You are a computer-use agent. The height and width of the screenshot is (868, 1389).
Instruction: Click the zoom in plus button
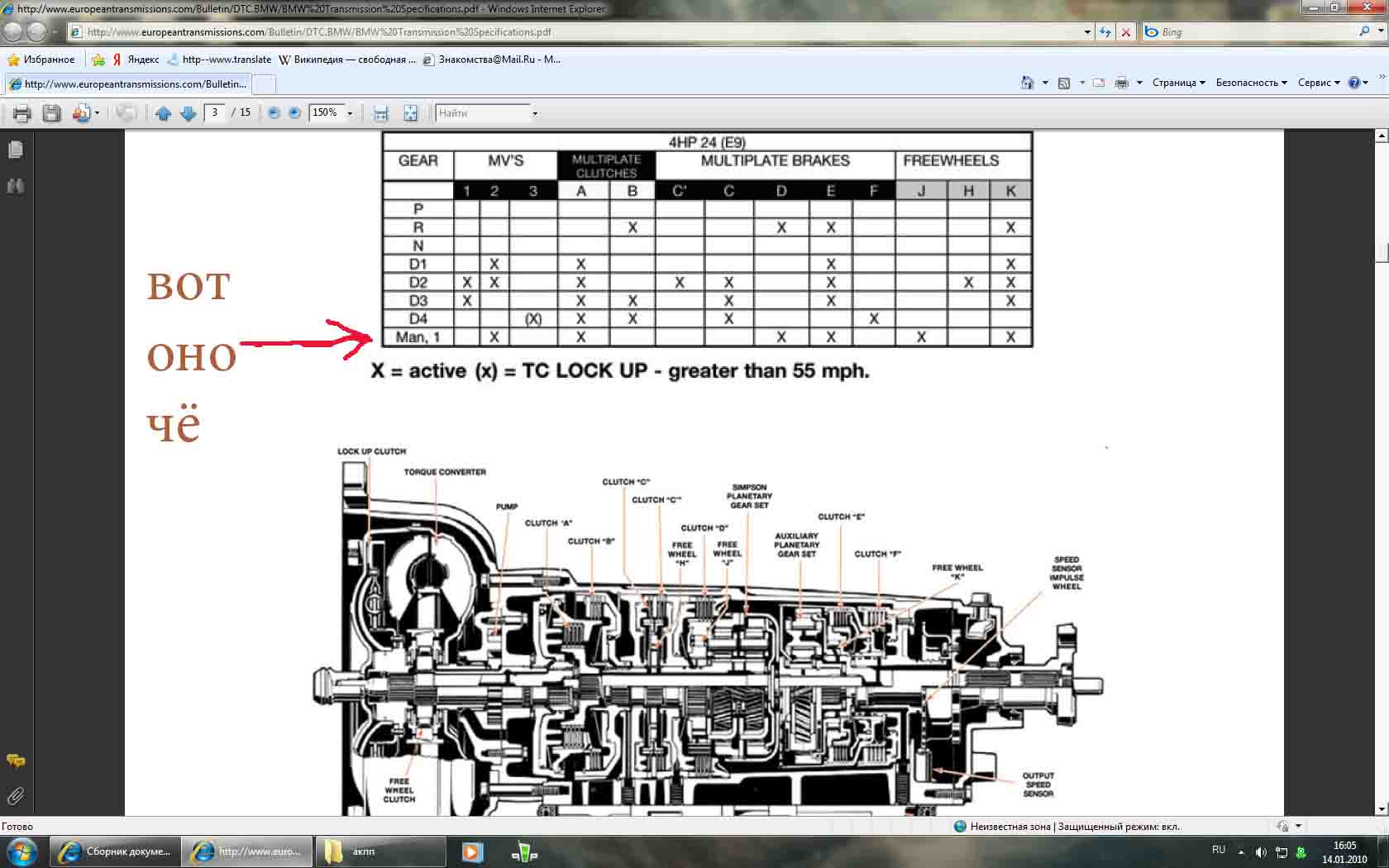(294, 113)
